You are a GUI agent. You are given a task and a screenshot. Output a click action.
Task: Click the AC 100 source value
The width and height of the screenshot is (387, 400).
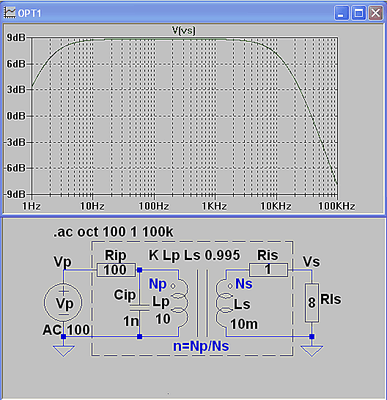point(66,330)
